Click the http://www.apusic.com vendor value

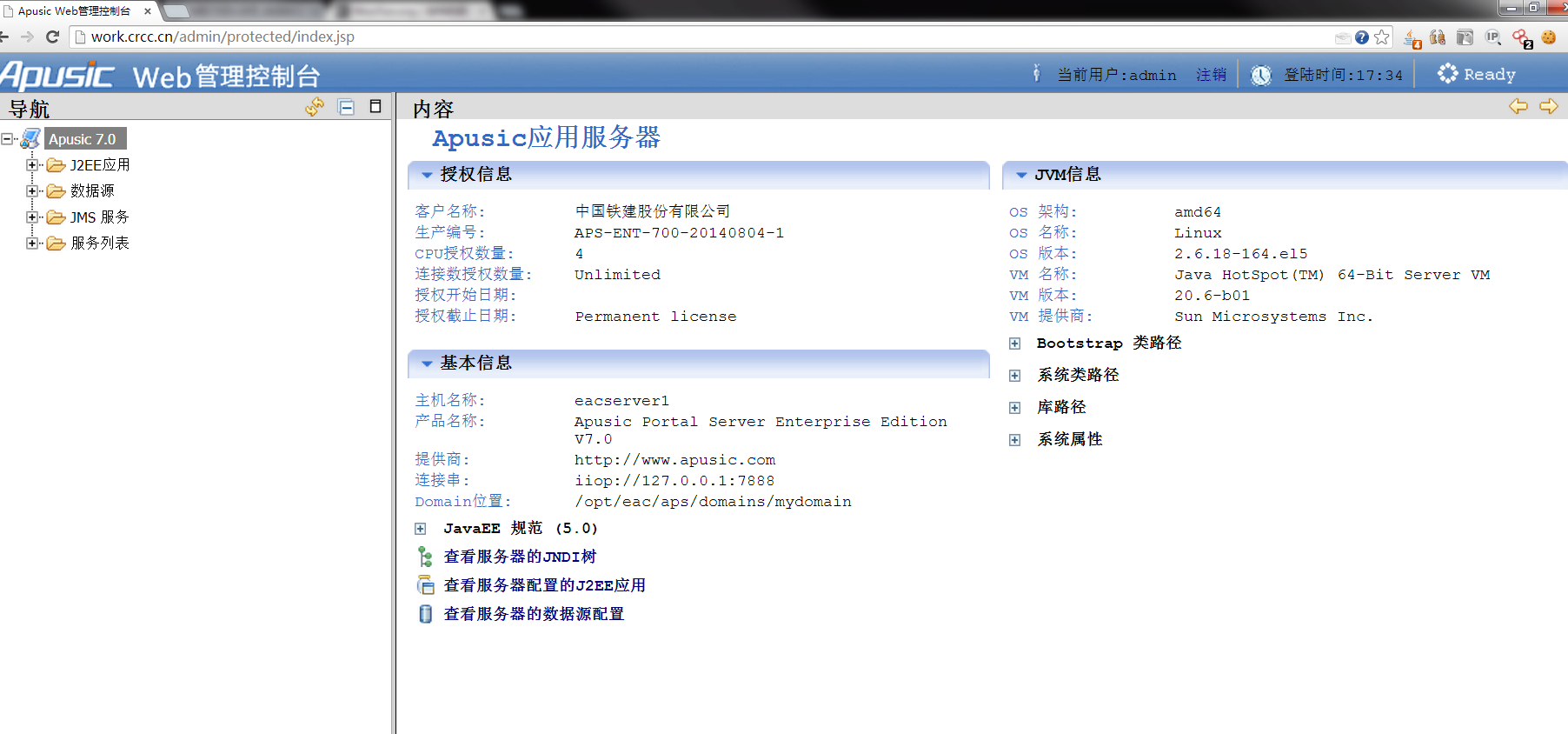(x=674, y=460)
